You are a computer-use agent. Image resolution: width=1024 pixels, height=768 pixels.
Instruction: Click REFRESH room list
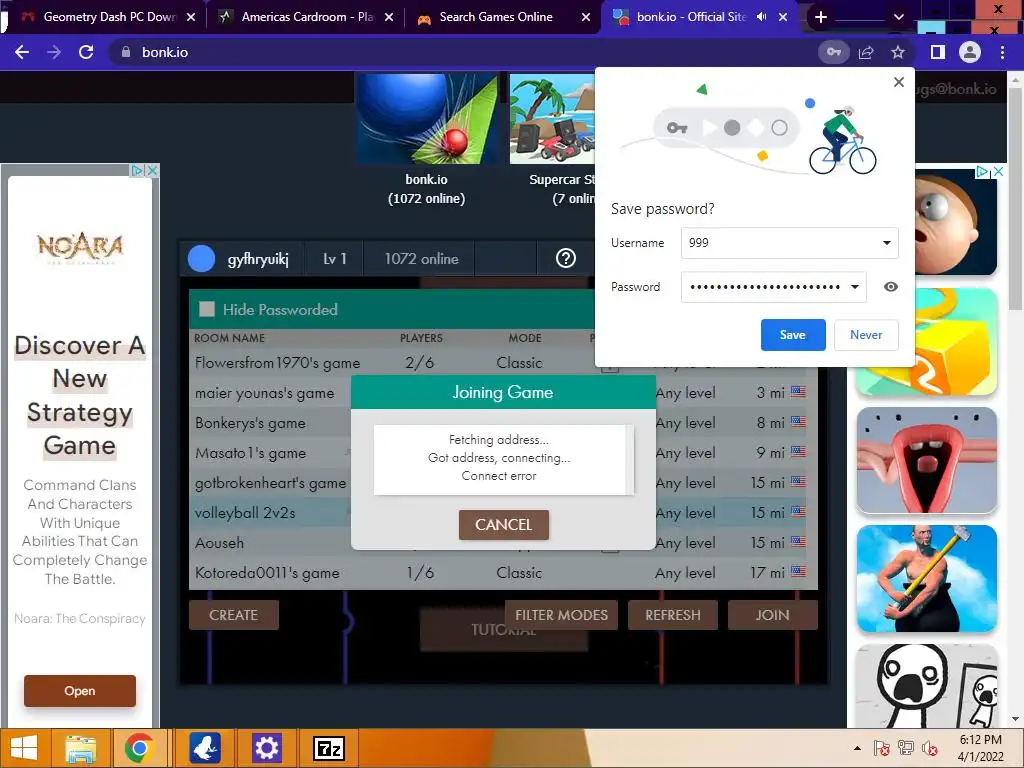tap(673, 615)
